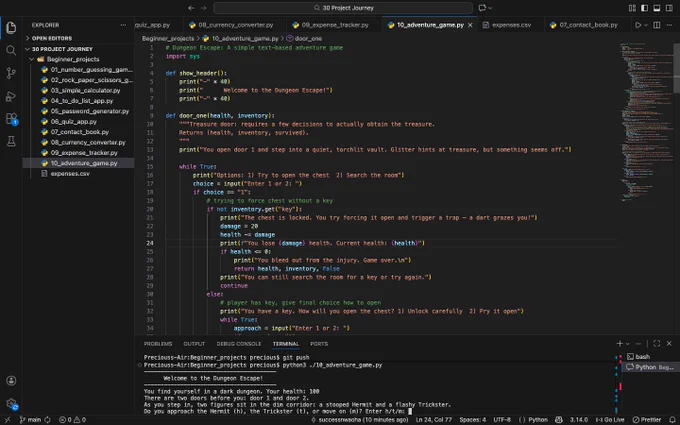Go back with the left navigation arrow

[191, 8]
